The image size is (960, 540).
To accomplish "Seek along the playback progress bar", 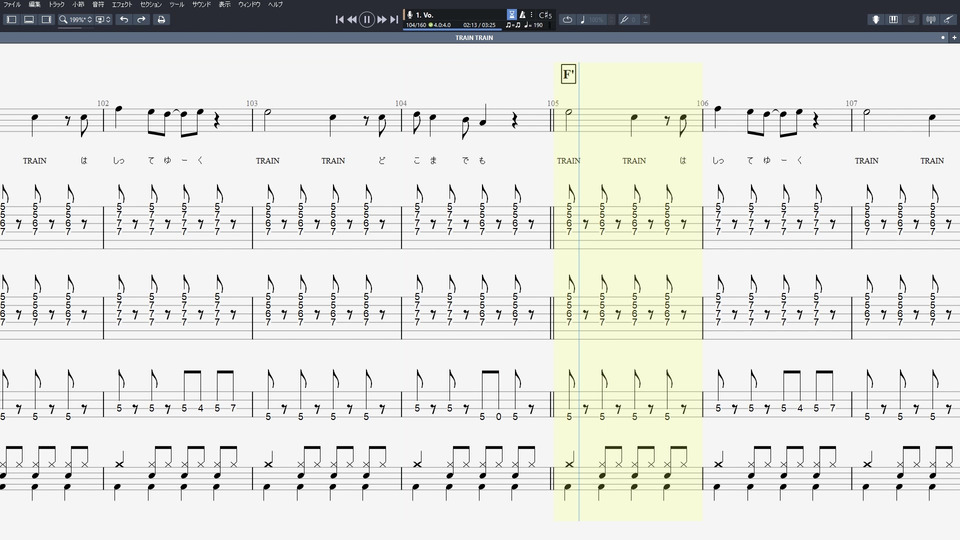I will tap(452, 29).
